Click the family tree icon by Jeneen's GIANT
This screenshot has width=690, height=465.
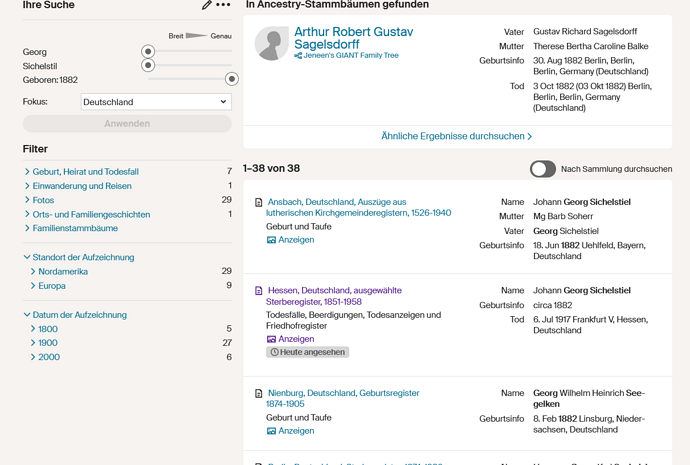pyautogui.click(x=298, y=55)
